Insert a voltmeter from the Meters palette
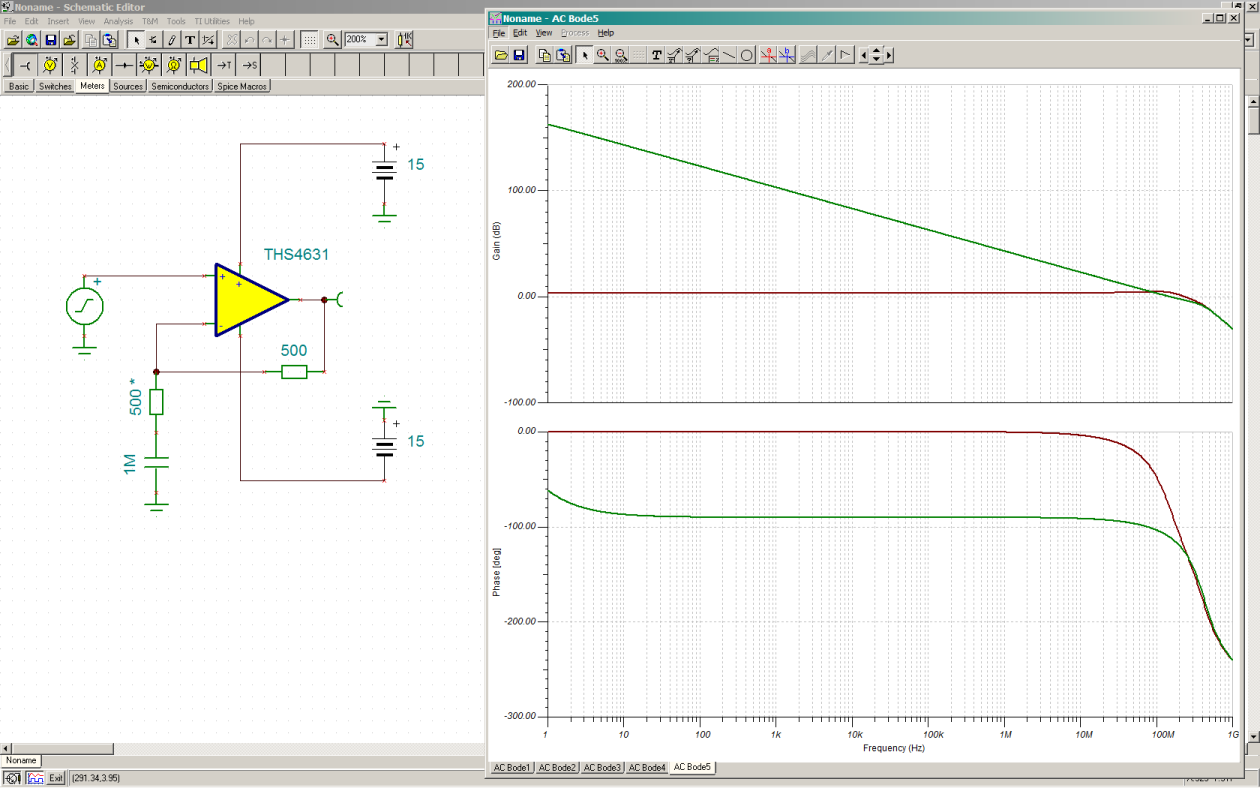This screenshot has height=788, width=1260. [50, 65]
